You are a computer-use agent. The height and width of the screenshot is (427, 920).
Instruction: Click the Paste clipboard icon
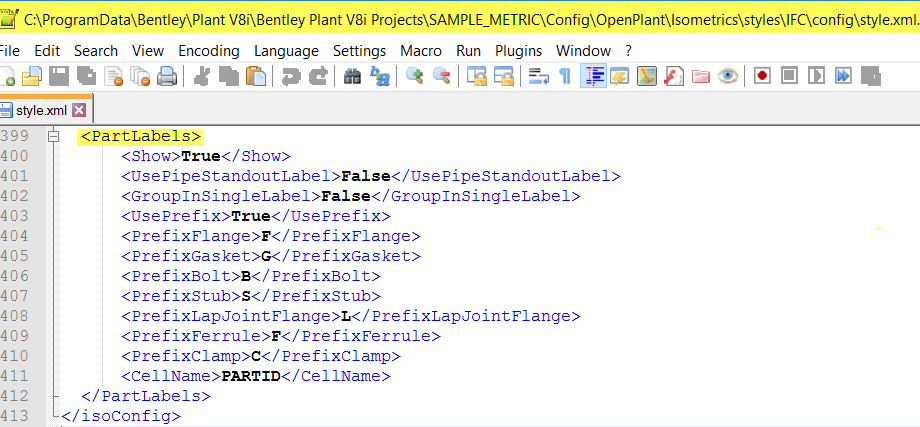click(256, 76)
